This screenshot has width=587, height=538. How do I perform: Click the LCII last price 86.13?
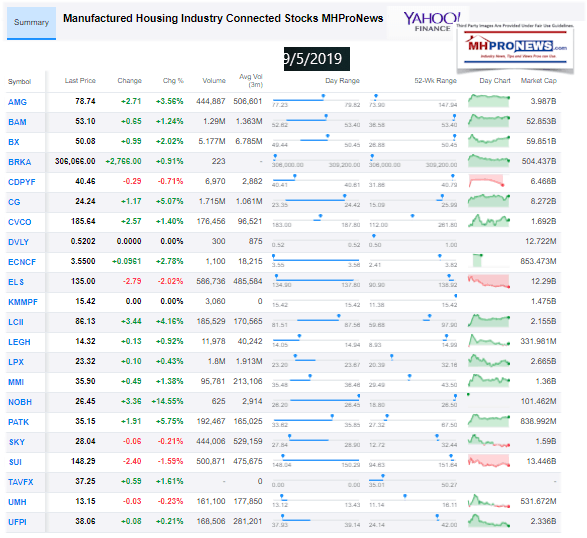click(x=85, y=321)
